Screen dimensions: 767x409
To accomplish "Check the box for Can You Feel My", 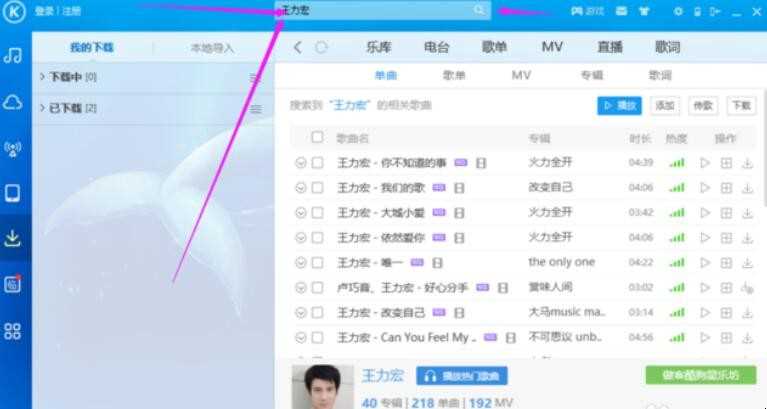I will 317,338.
